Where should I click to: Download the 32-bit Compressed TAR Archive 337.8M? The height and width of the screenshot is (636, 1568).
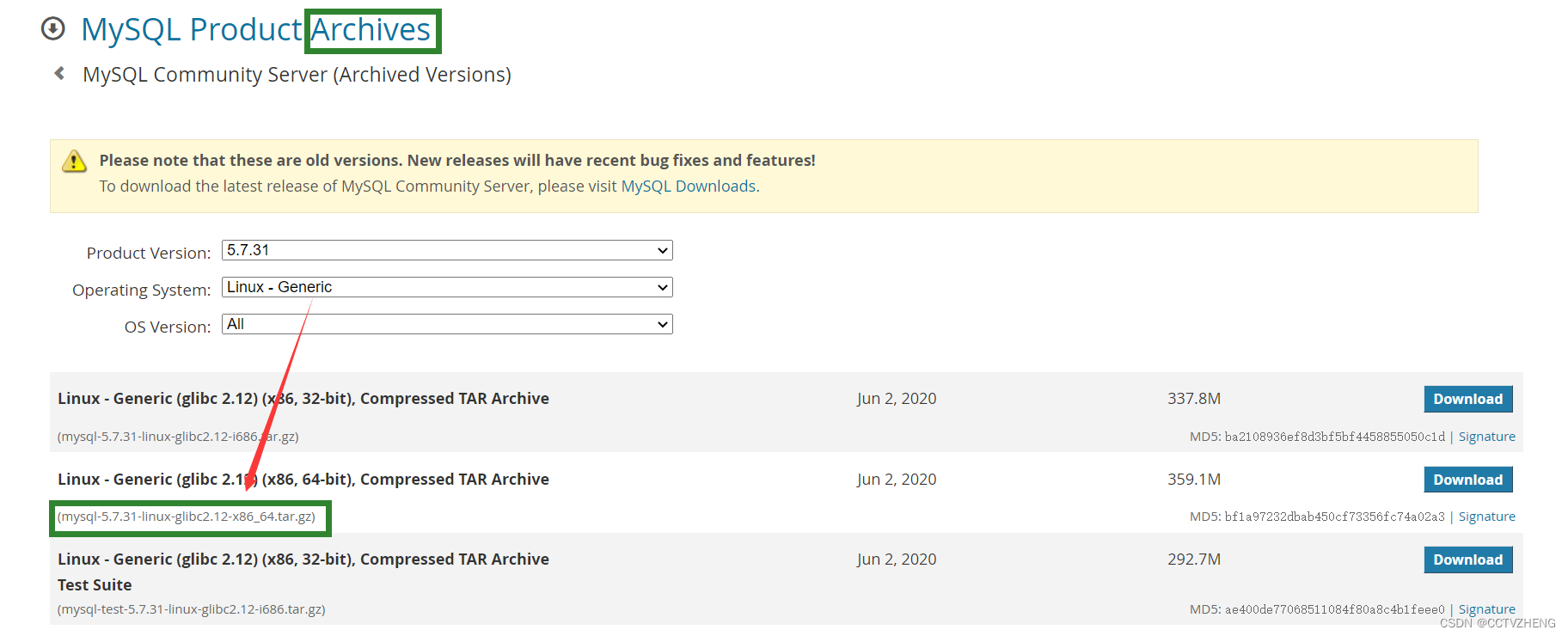tap(1468, 399)
